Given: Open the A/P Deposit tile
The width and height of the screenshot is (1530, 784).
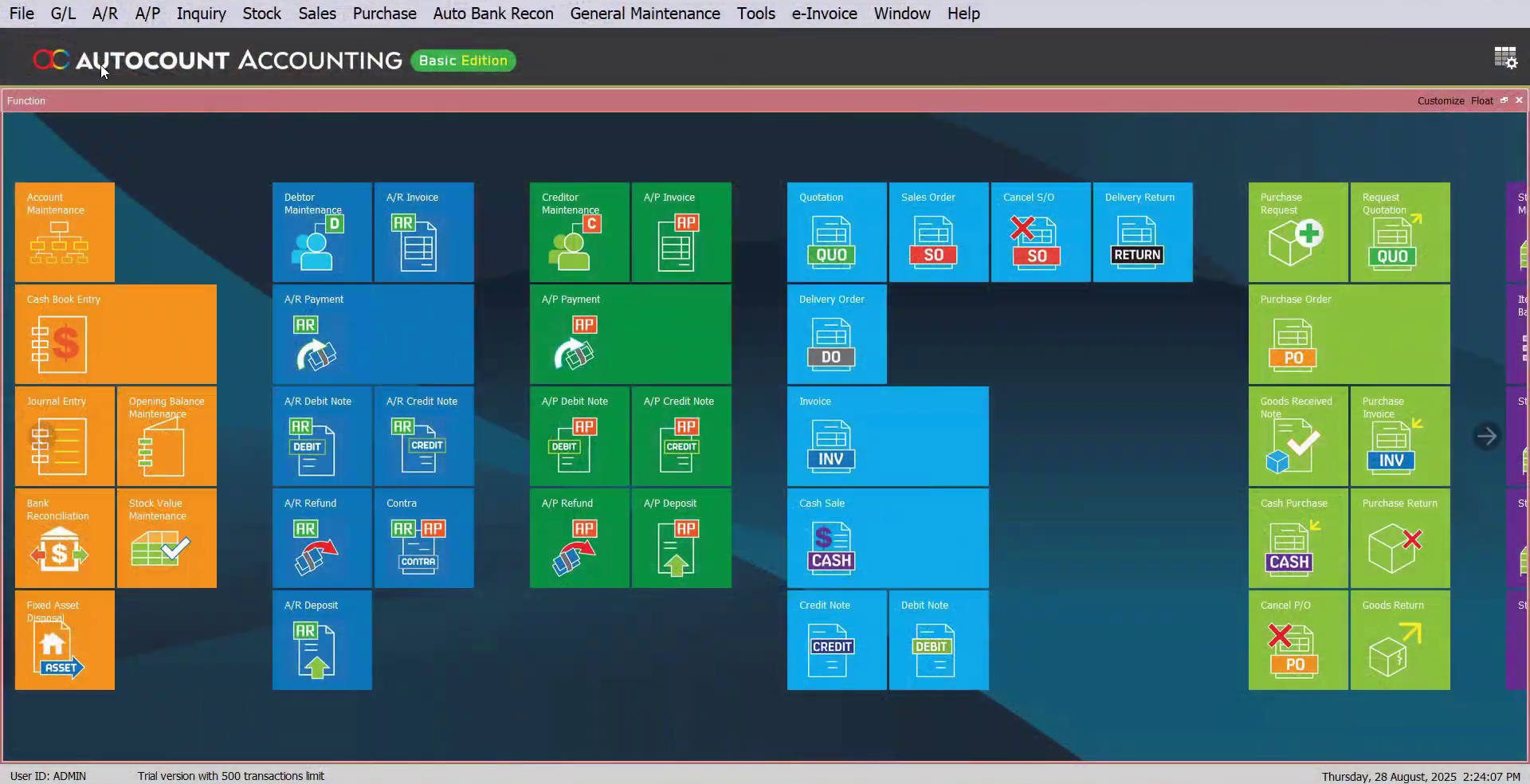Looking at the screenshot, I should coord(681,538).
